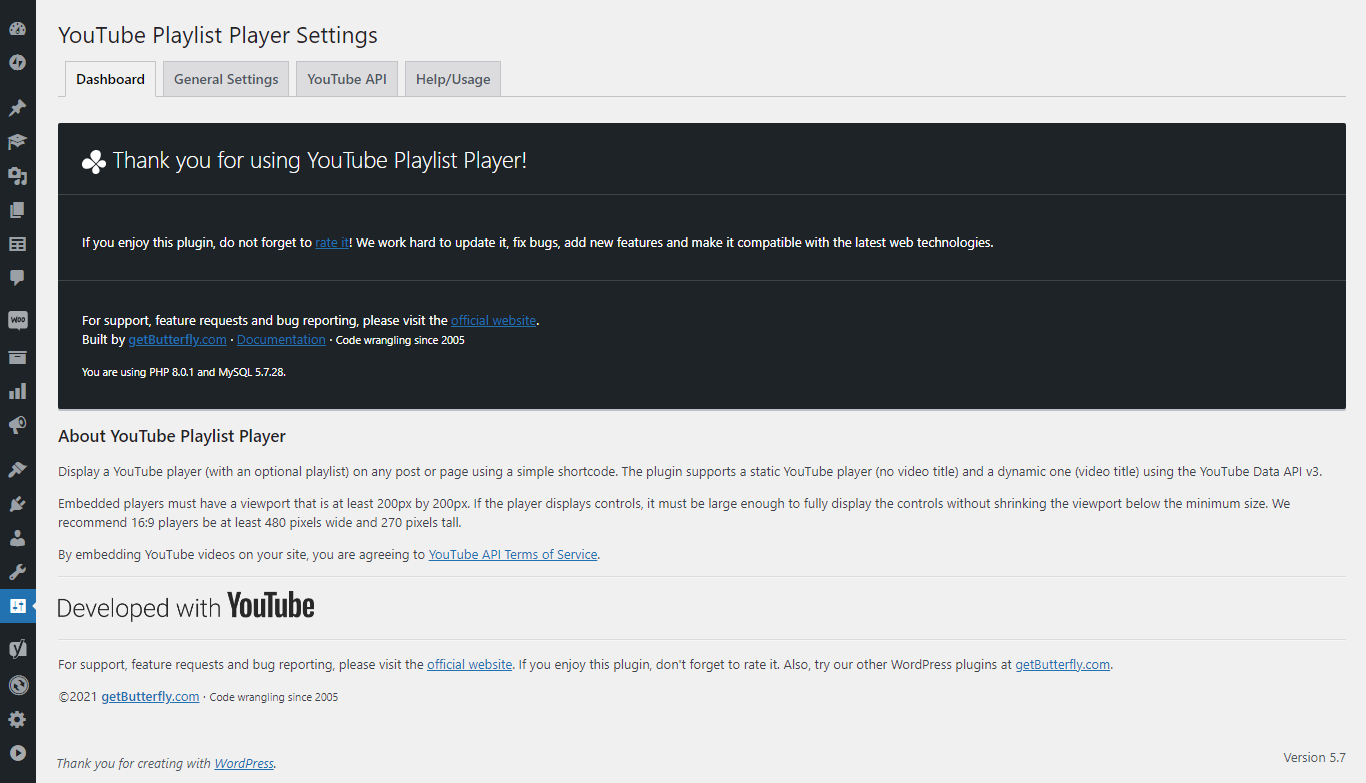Open Users person icon in sidebar
Image resolution: width=1366 pixels, height=783 pixels.
click(17, 538)
